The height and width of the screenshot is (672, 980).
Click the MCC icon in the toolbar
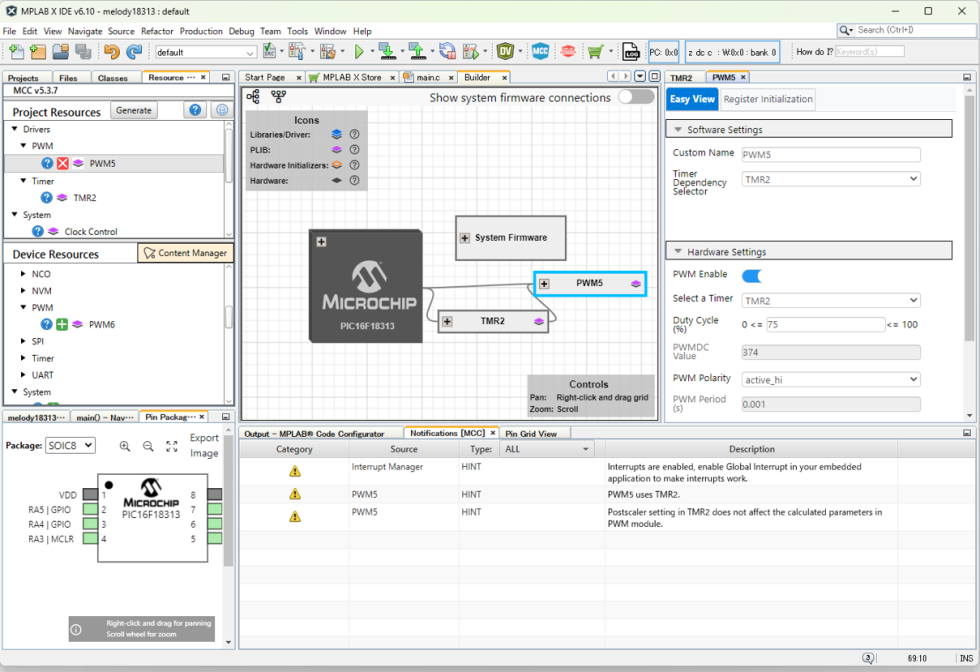click(x=540, y=51)
